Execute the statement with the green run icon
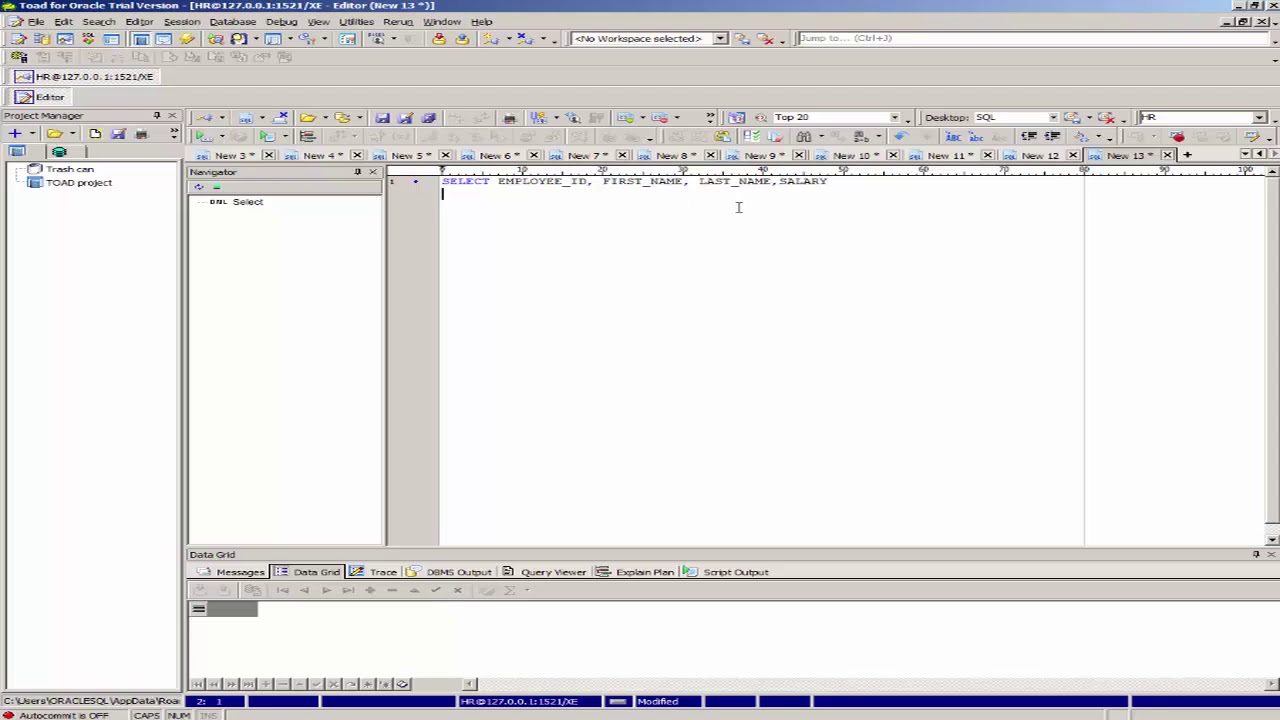This screenshot has height=720, width=1280. click(203, 136)
